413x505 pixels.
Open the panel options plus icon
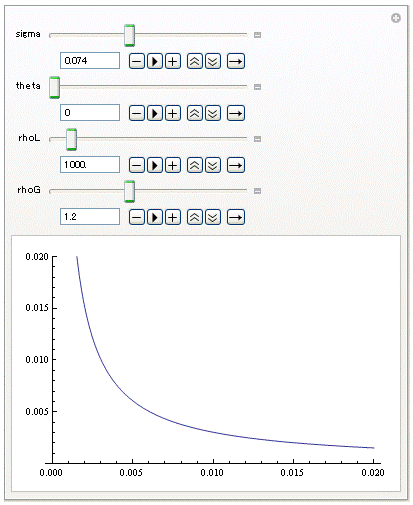pos(396,18)
